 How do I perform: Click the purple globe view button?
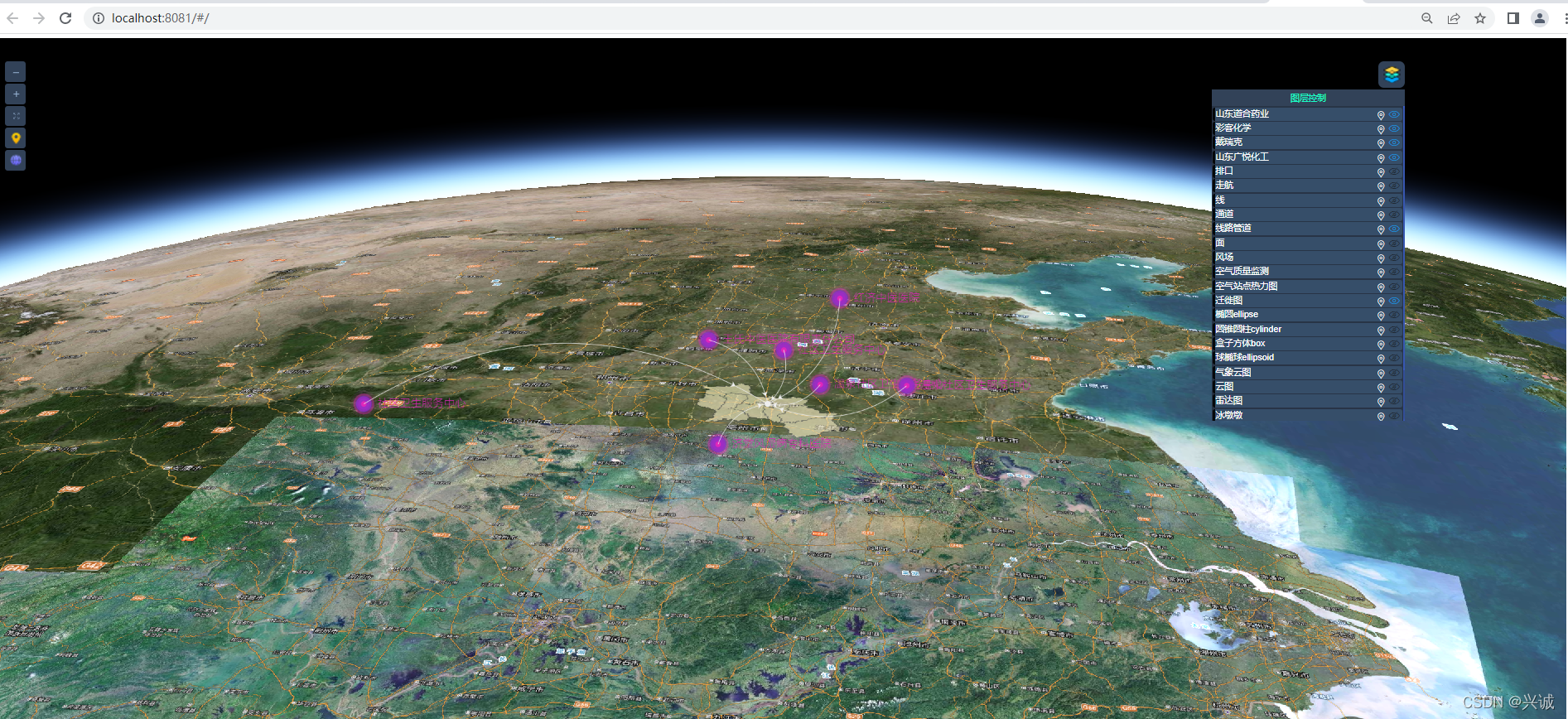click(x=16, y=160)
